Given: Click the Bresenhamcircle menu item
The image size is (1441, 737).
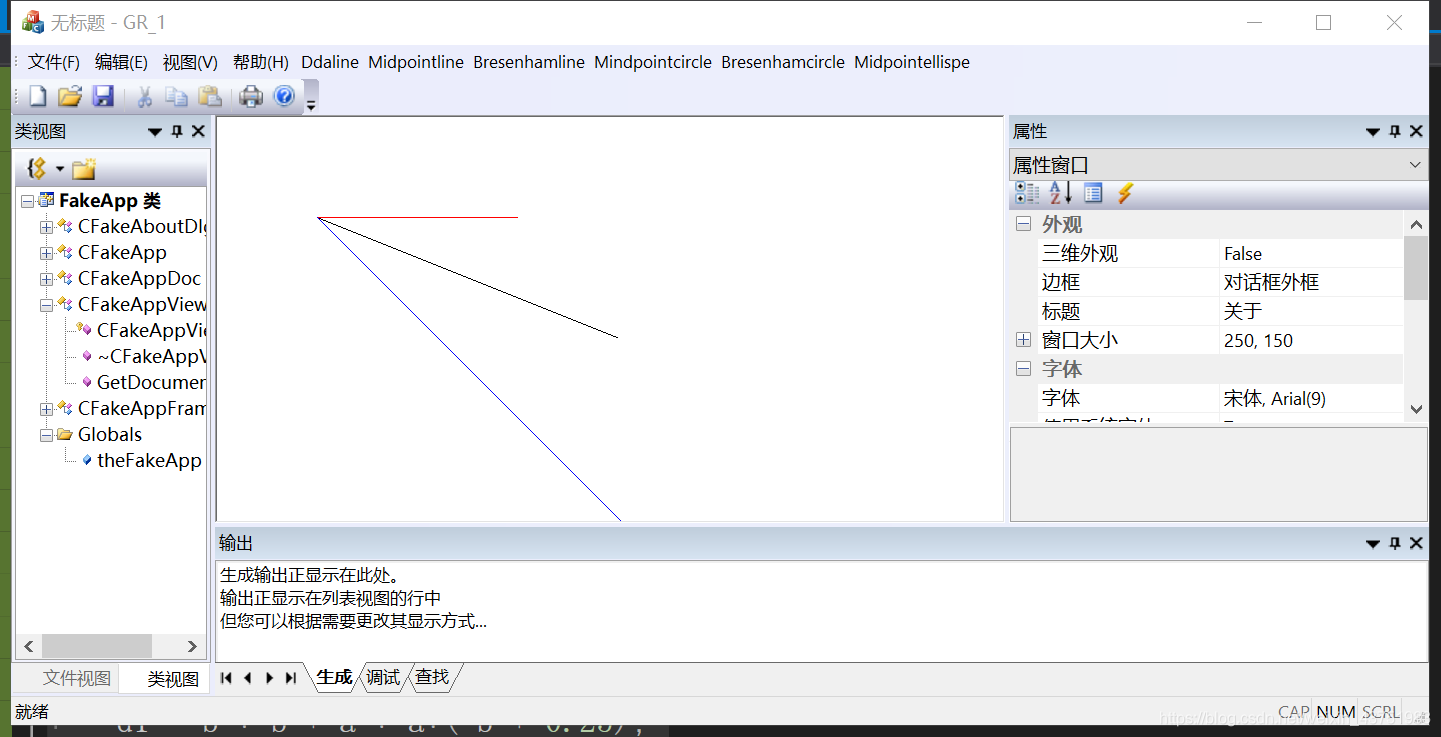Looking at the screenshot, I should (x=783, y=62).
